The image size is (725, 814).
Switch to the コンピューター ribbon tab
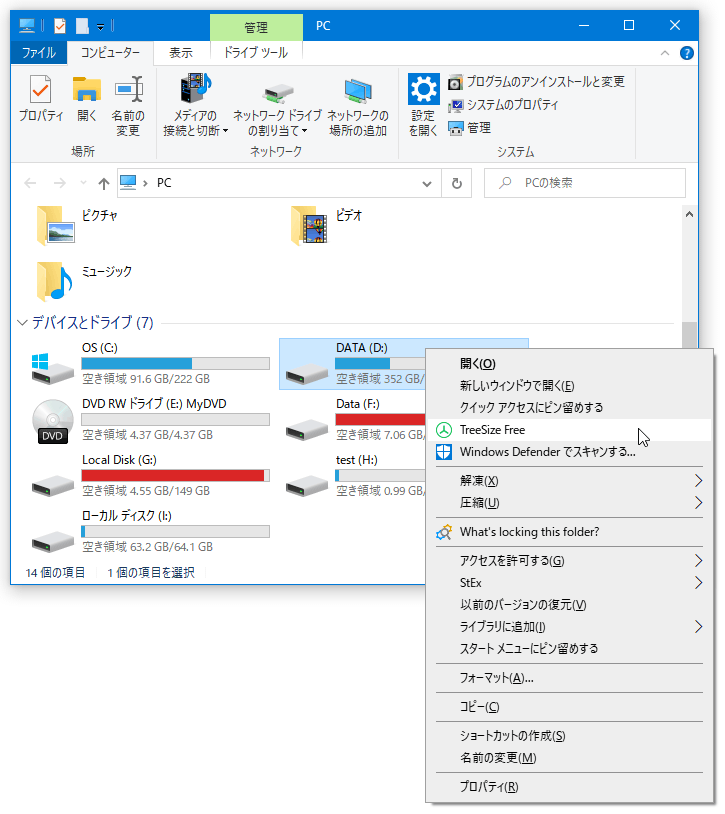(110, 52)
